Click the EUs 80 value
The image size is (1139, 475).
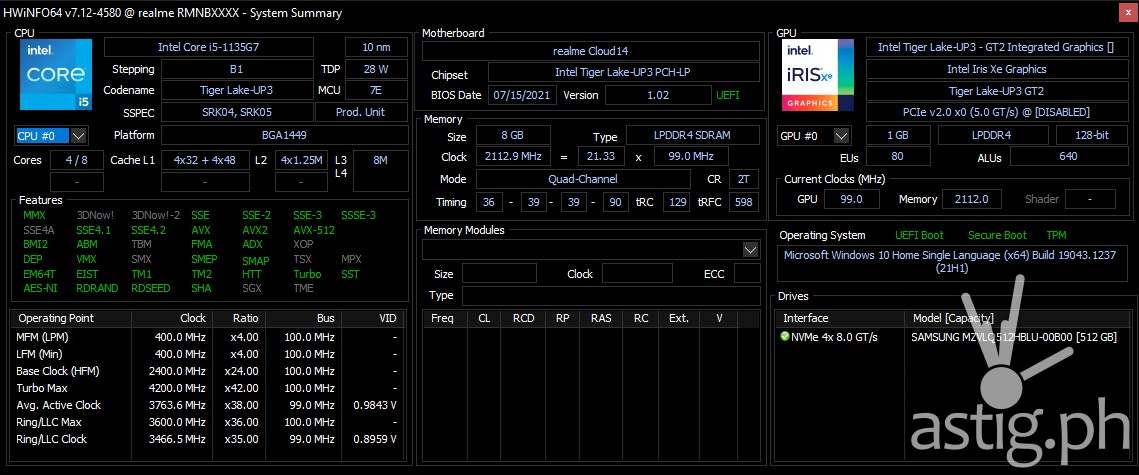898,157
